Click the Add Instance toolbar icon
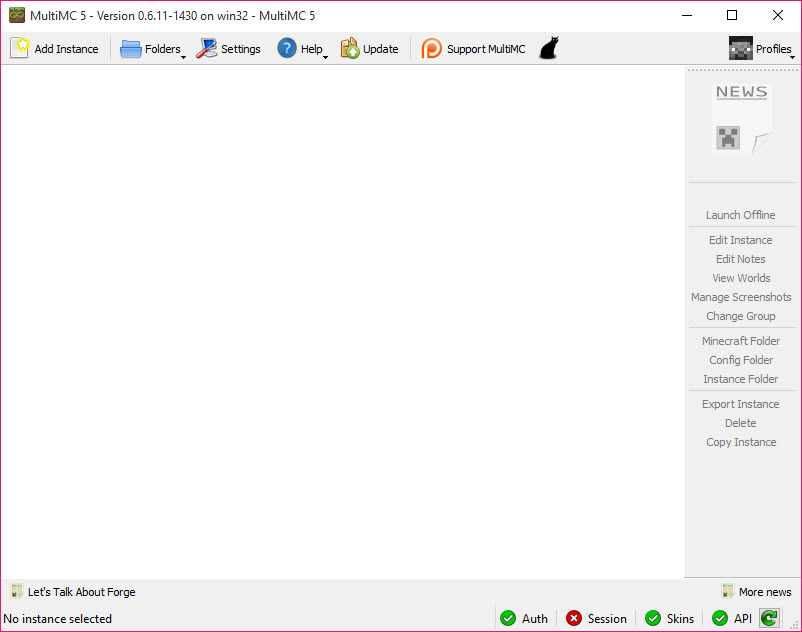The width and height of the screenshot is (802, 632). click(x=20, y=49)
